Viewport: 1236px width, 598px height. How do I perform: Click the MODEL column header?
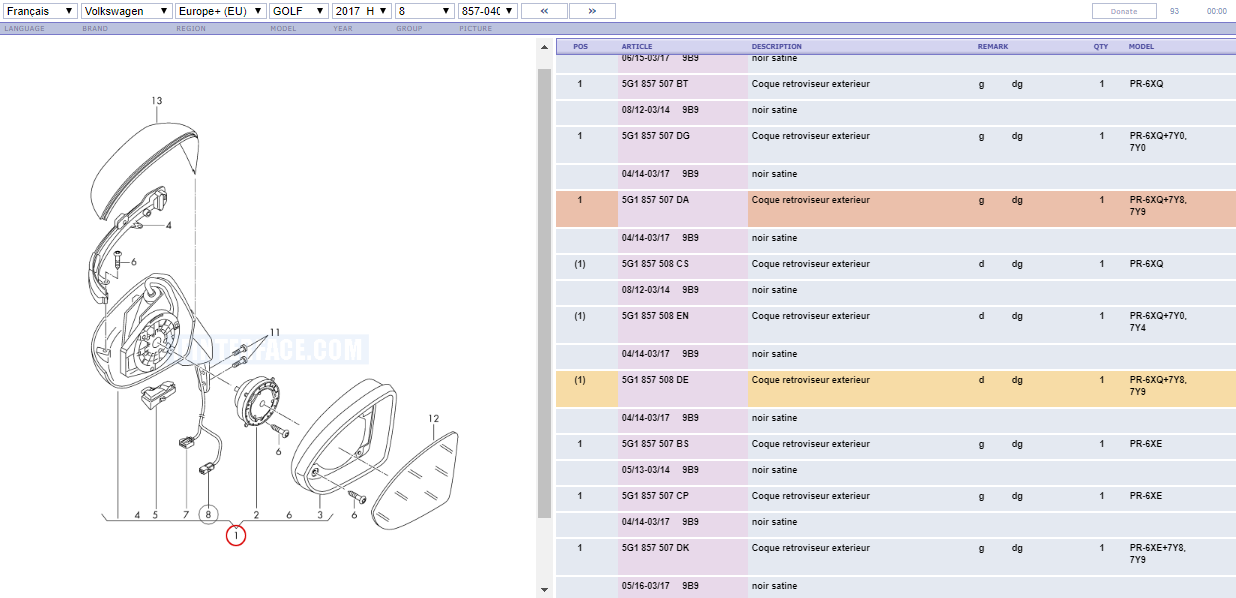coord(1141,47)
